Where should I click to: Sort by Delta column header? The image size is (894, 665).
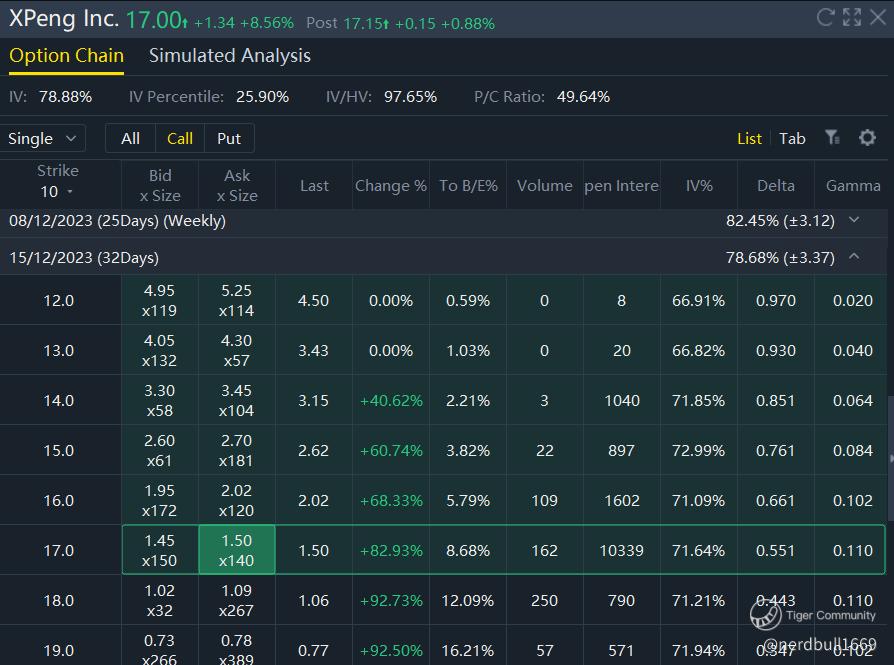pyautogui.click(x=775, y=185)
